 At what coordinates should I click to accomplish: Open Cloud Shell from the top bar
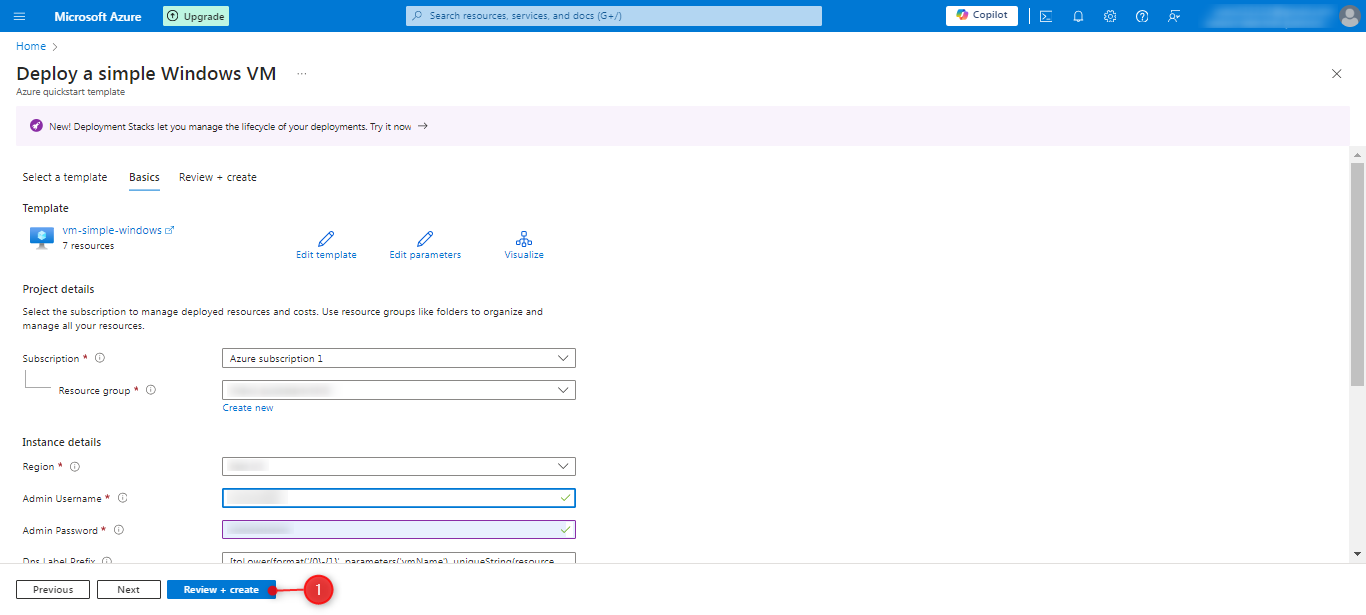tap(1046, 16)
